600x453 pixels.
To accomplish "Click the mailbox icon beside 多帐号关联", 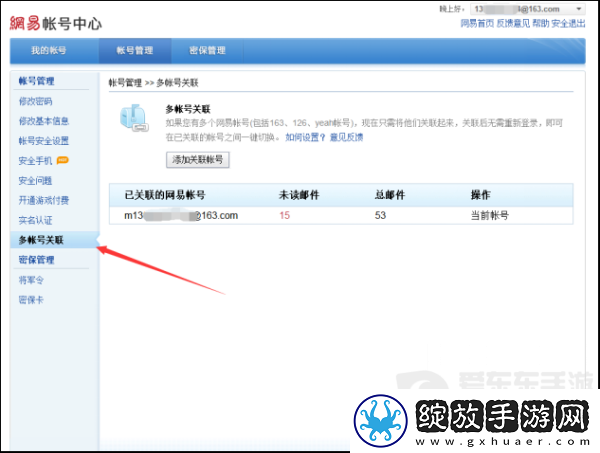I will [134, 118].
